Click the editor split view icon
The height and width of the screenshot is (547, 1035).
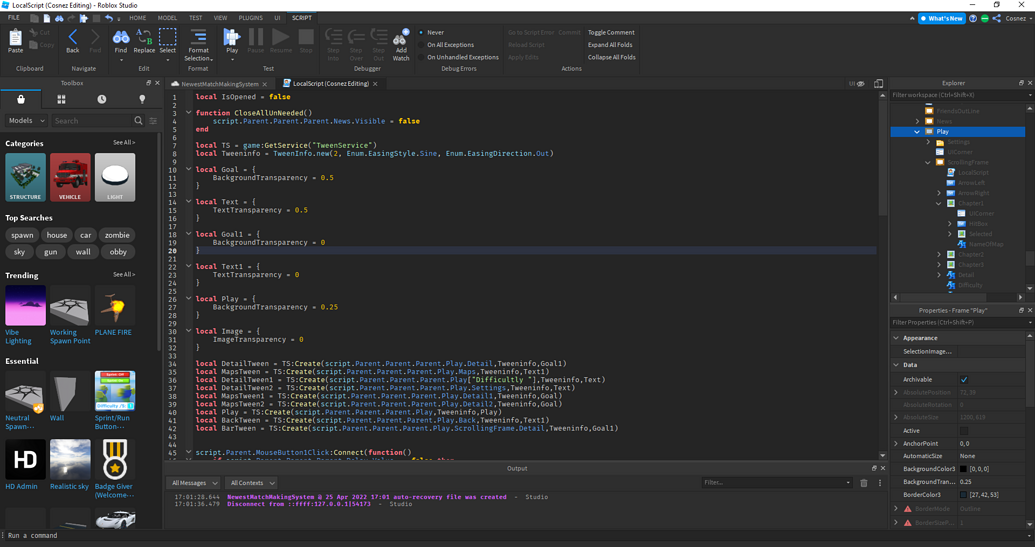[x=879, y=84]
